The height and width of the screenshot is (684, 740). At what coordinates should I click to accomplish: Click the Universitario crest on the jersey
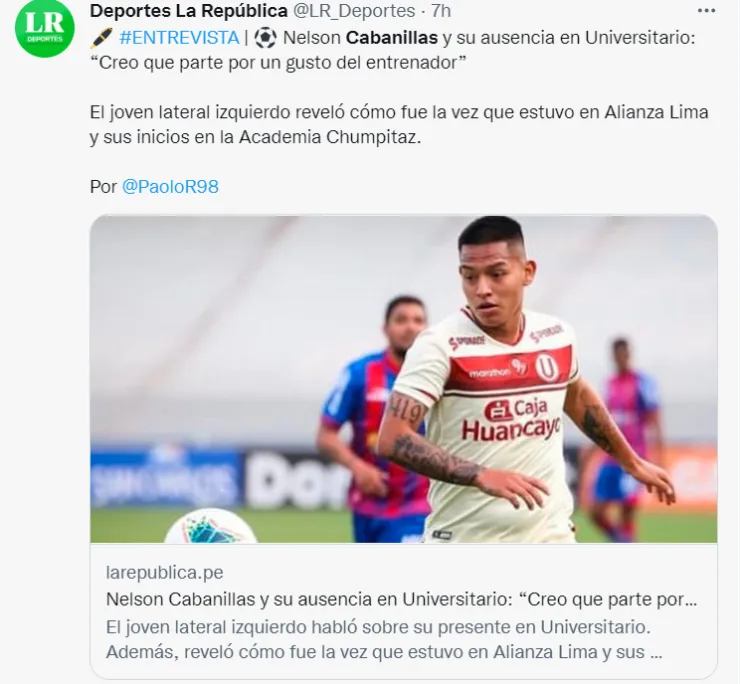click(x=544, y=366)
